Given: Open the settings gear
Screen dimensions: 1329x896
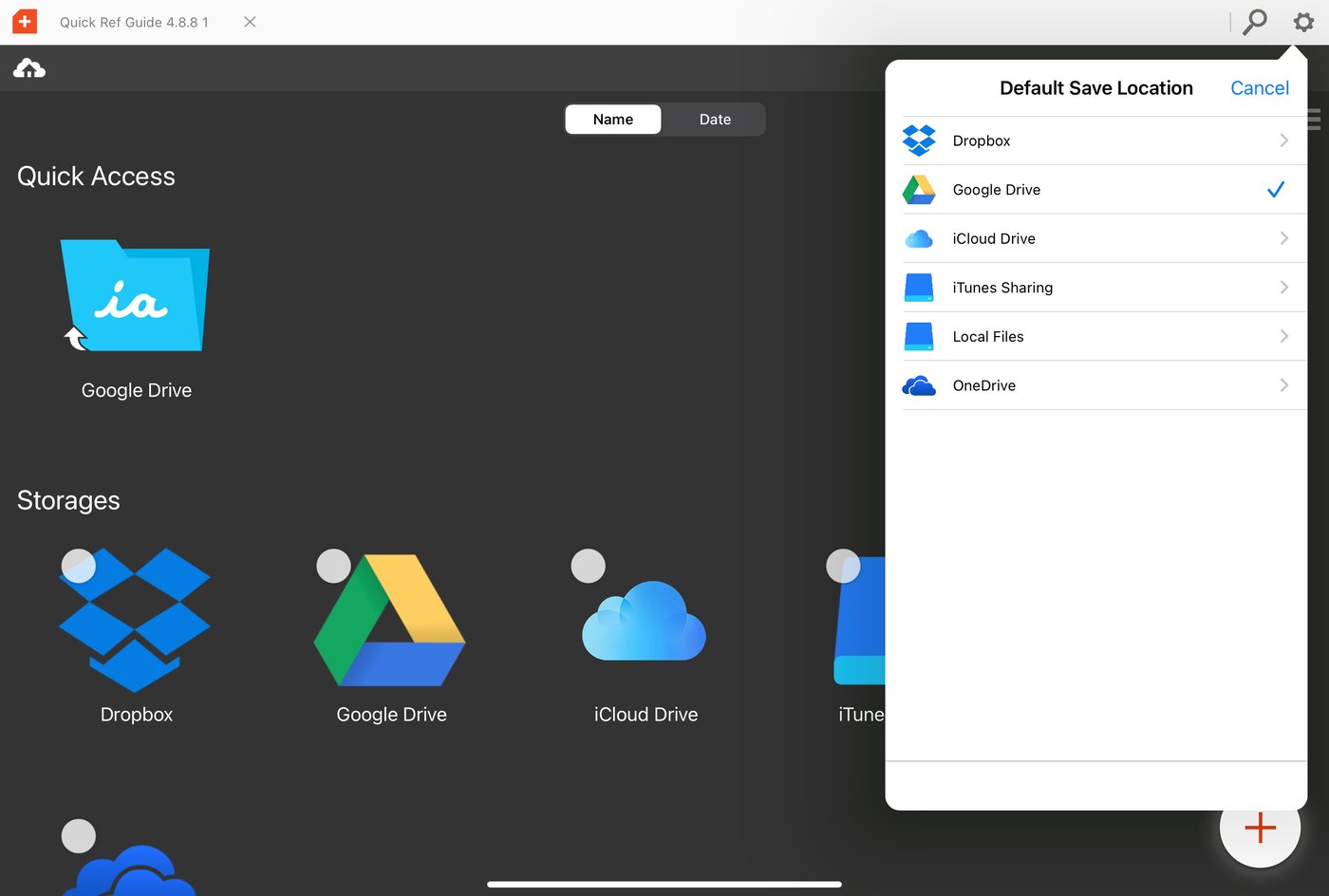Looking at the screenshot, I should click(1304, 21).
